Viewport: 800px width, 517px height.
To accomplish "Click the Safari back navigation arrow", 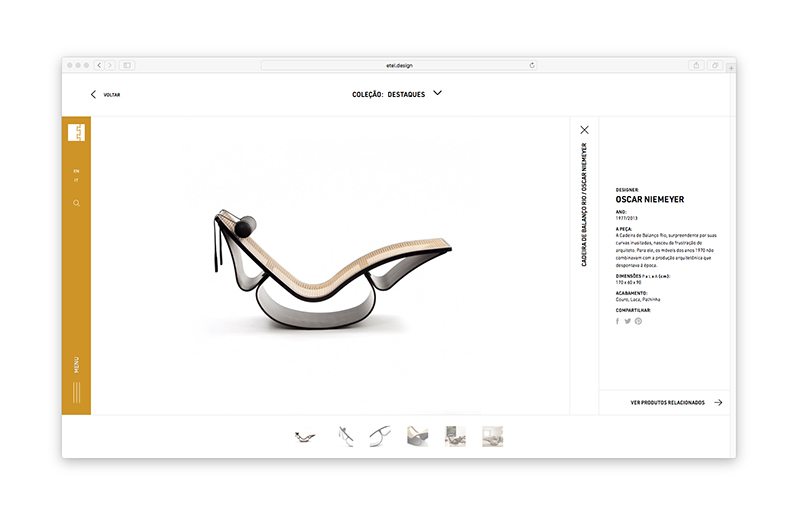I will coord(99,65).
